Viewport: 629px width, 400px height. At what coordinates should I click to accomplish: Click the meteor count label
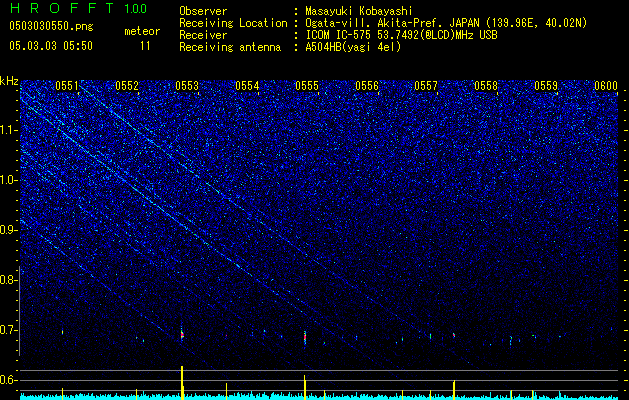pos(142,31)
